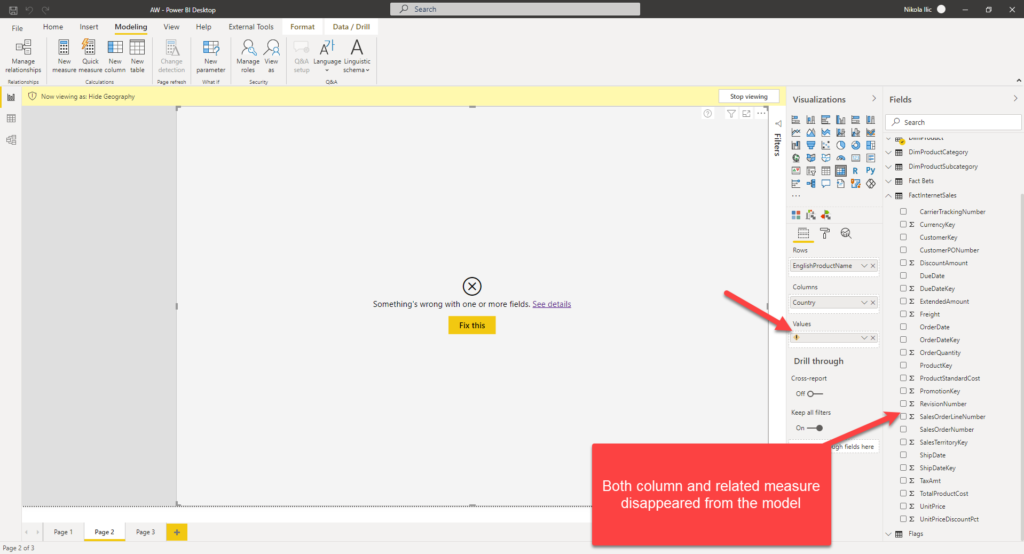Open the Language dropdown in the ribbon
Viewport: 1024px width, 554px height.
327,57
